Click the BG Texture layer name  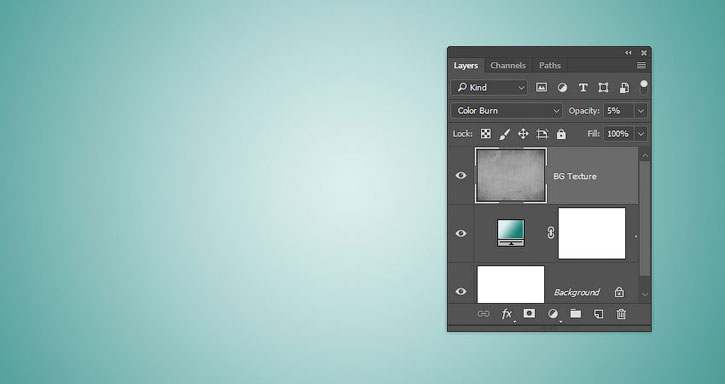coord(575,176)
